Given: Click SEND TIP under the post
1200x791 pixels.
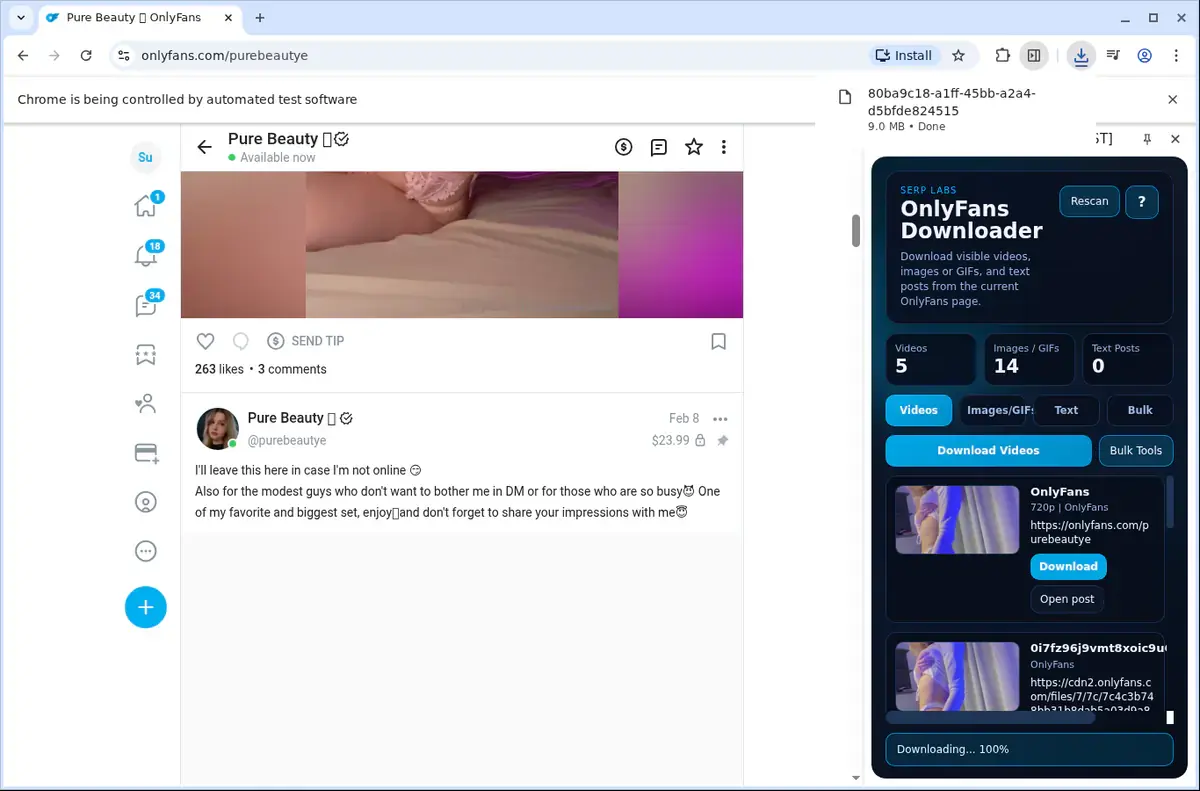Looking at the screenshot, I should pyautogui.click(x=306, y=341).
